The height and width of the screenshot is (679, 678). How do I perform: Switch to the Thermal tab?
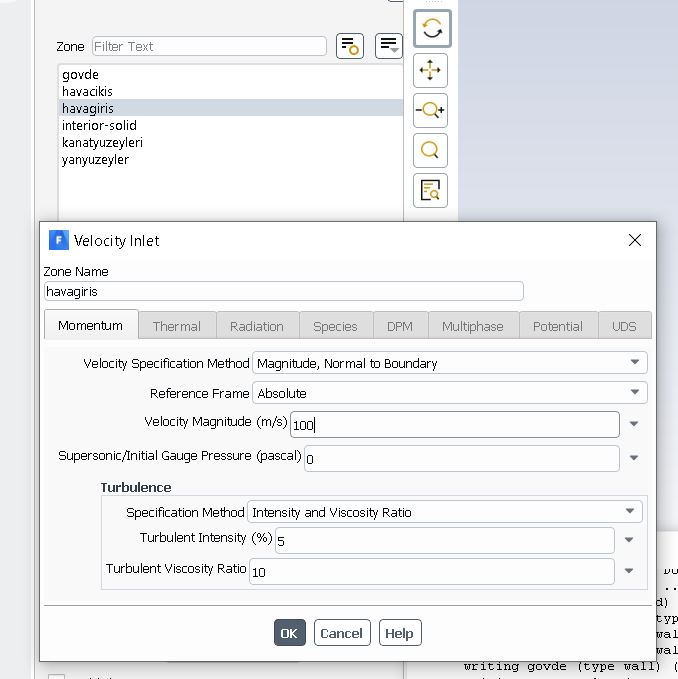[177, 326]
